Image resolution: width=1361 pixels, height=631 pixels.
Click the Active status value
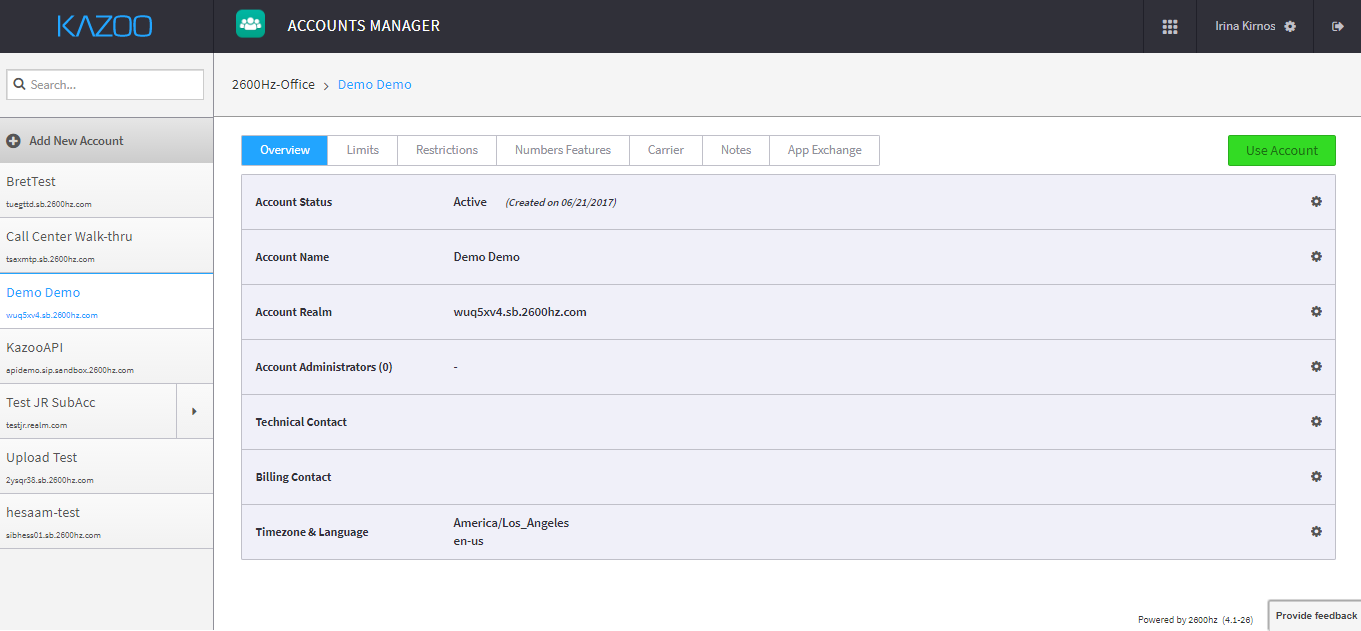click(470, 202)
